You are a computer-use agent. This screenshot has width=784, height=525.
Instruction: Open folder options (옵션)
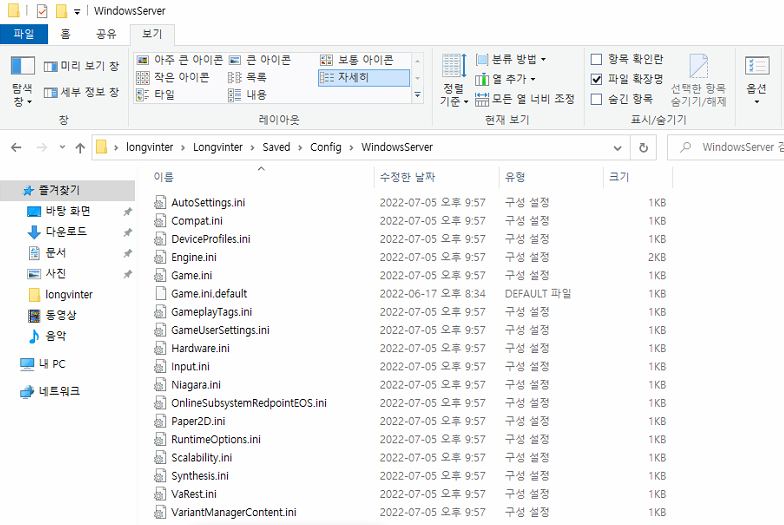point(756,80)
